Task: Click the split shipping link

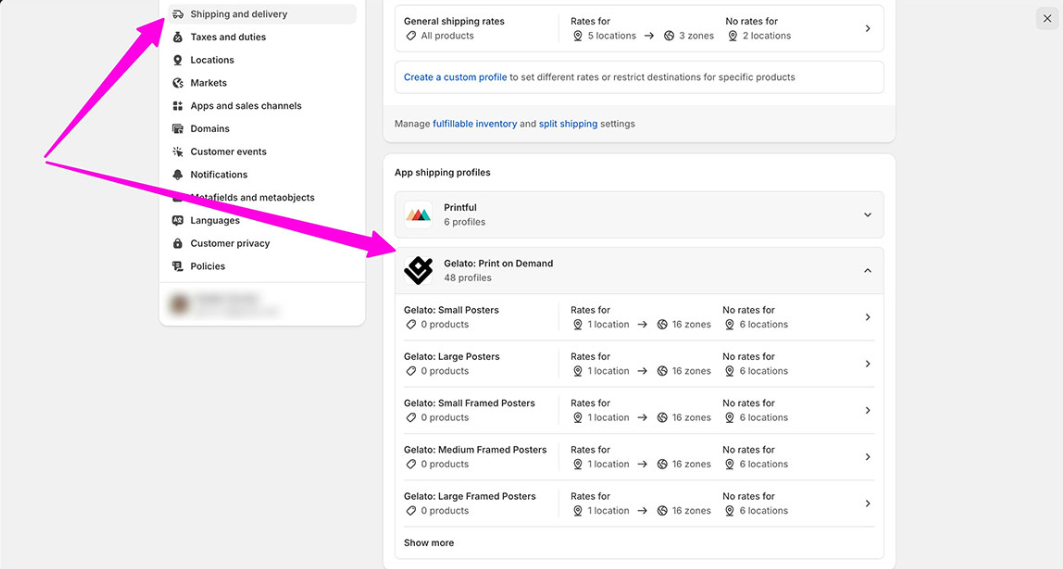Action: (568, 124)
